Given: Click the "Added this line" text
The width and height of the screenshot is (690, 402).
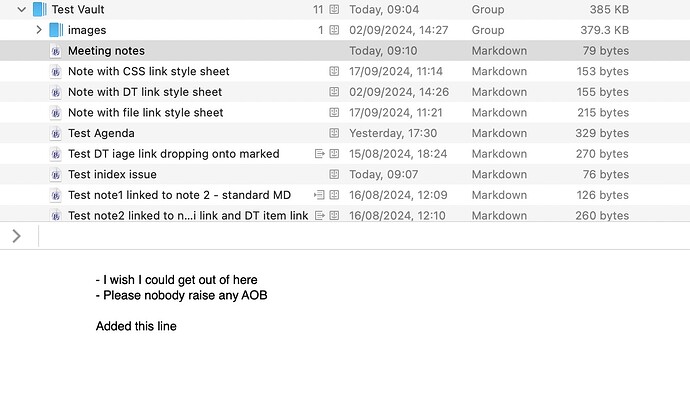Looking at the screenshot, I should coord(136,326).
